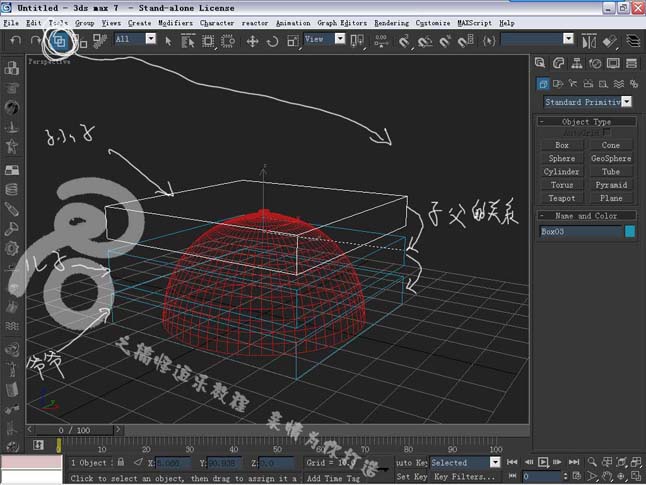This screenshot has height=485, width=646.
Task: Open the Graph Editors menu
Action: pyautogui.click(x=342, y=23)
